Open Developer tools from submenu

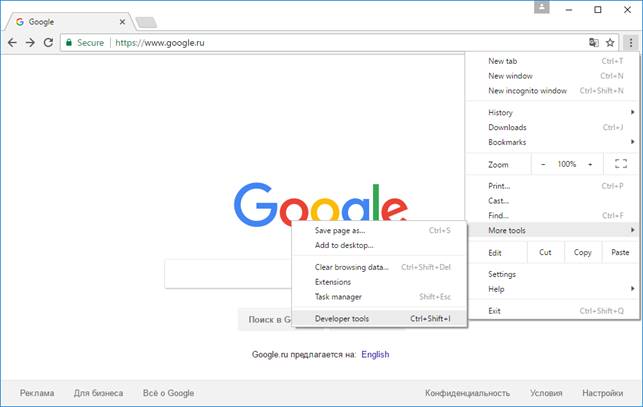click(379, 318)
